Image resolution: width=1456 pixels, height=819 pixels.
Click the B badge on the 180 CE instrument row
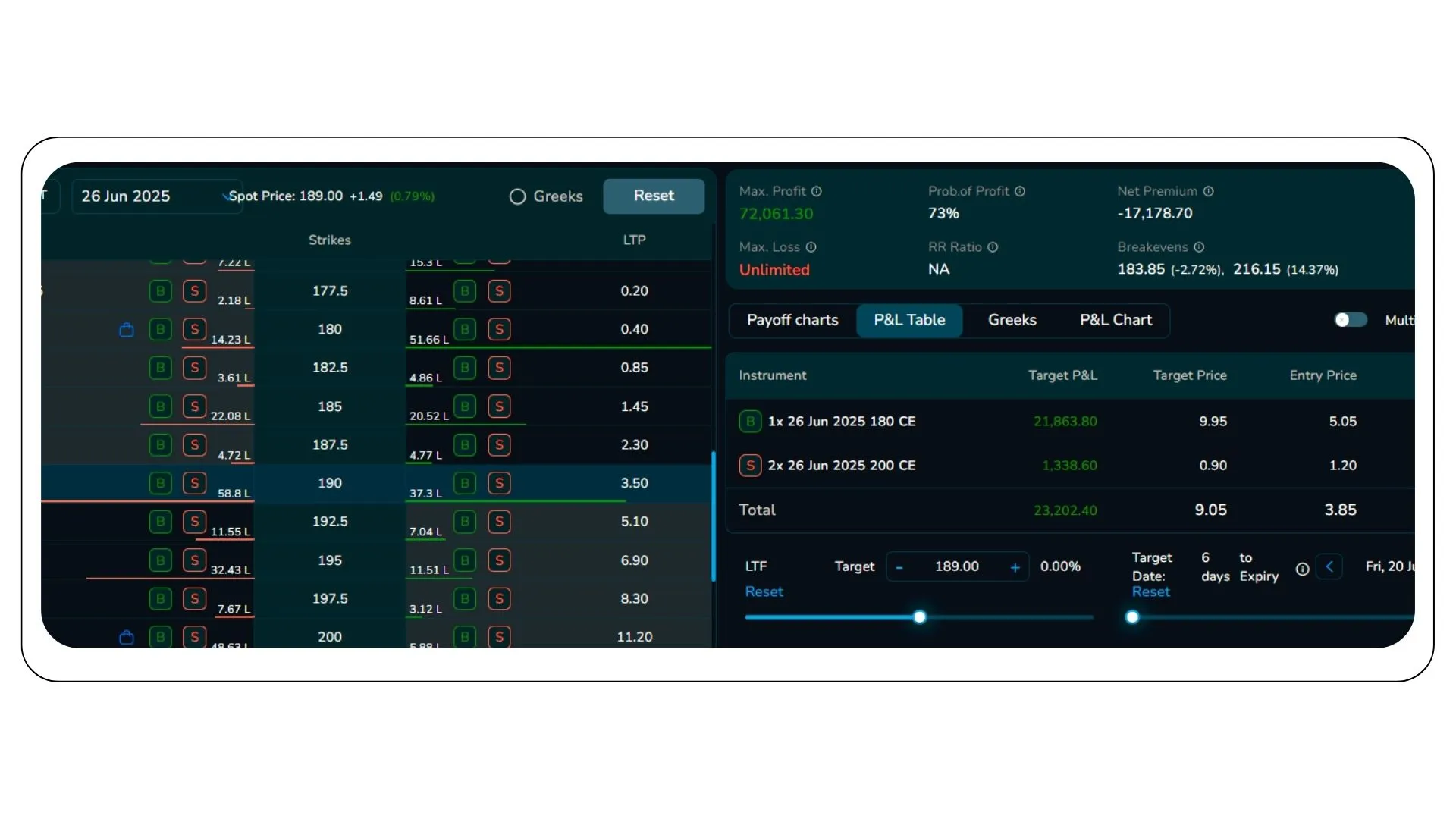click(x=750, y=422)
